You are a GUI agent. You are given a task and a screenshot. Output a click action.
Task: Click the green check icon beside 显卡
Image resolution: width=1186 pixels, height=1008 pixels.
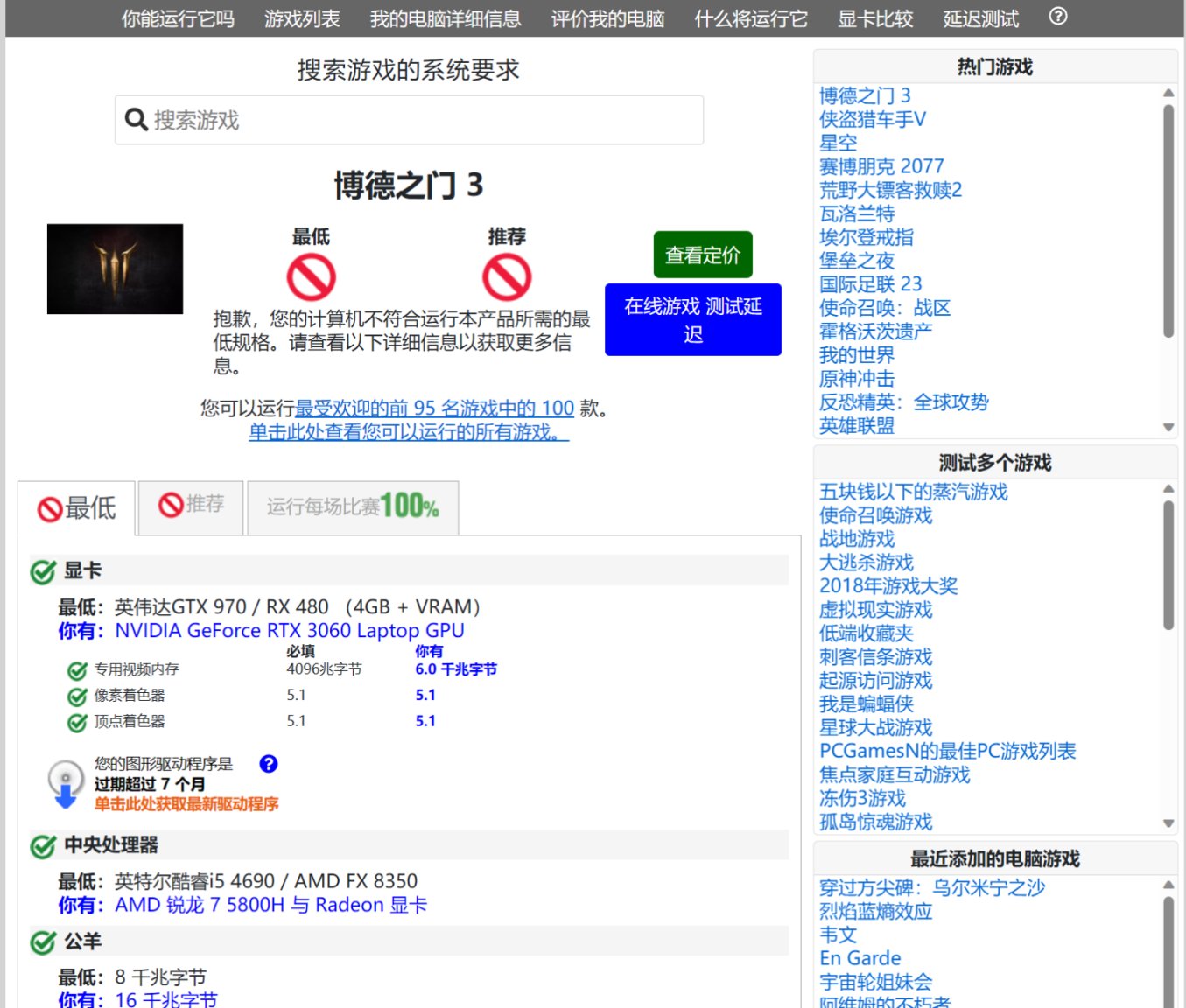click(43, 572)
